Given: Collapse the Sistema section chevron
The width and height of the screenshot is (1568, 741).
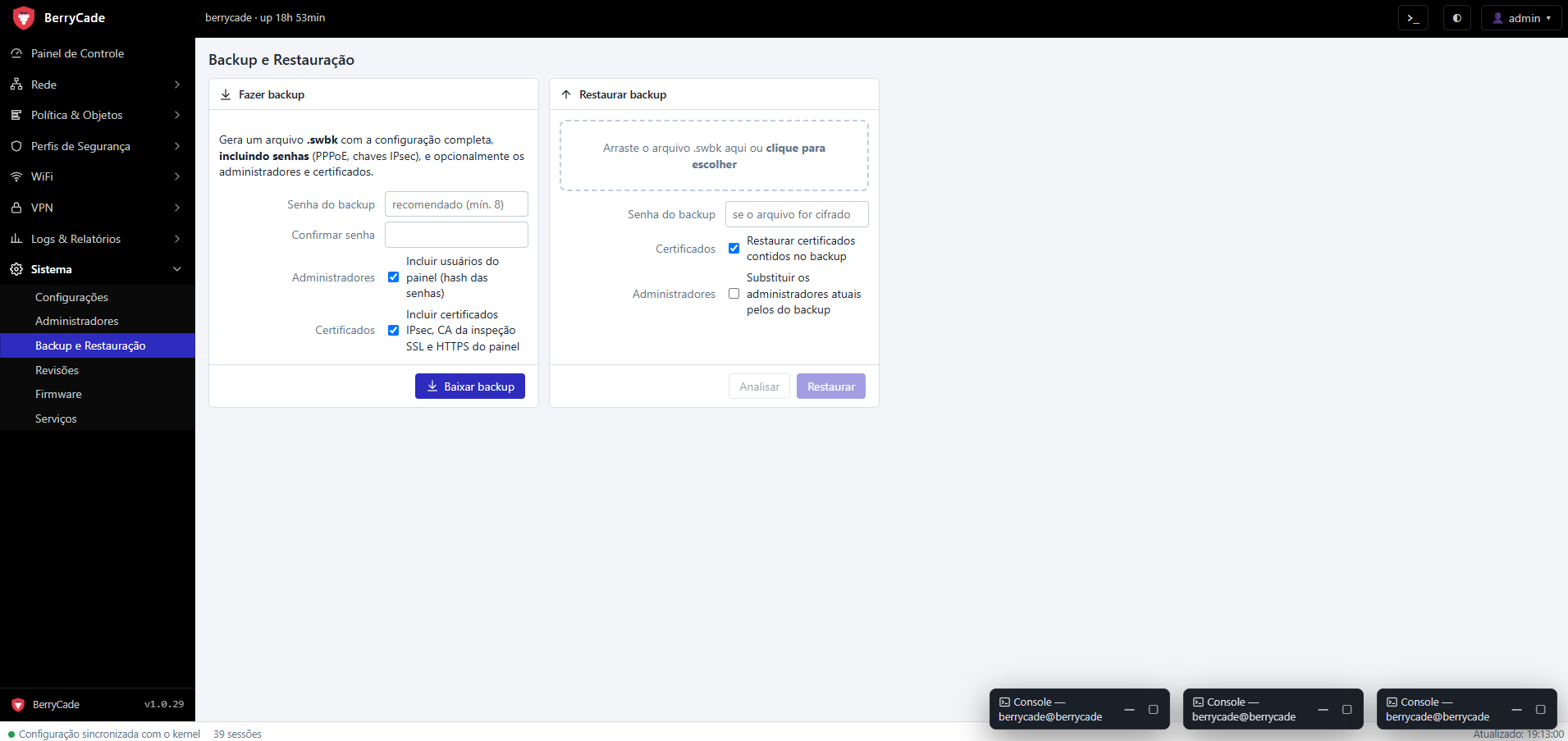Looking at the screenshot, I should (177, 269).
